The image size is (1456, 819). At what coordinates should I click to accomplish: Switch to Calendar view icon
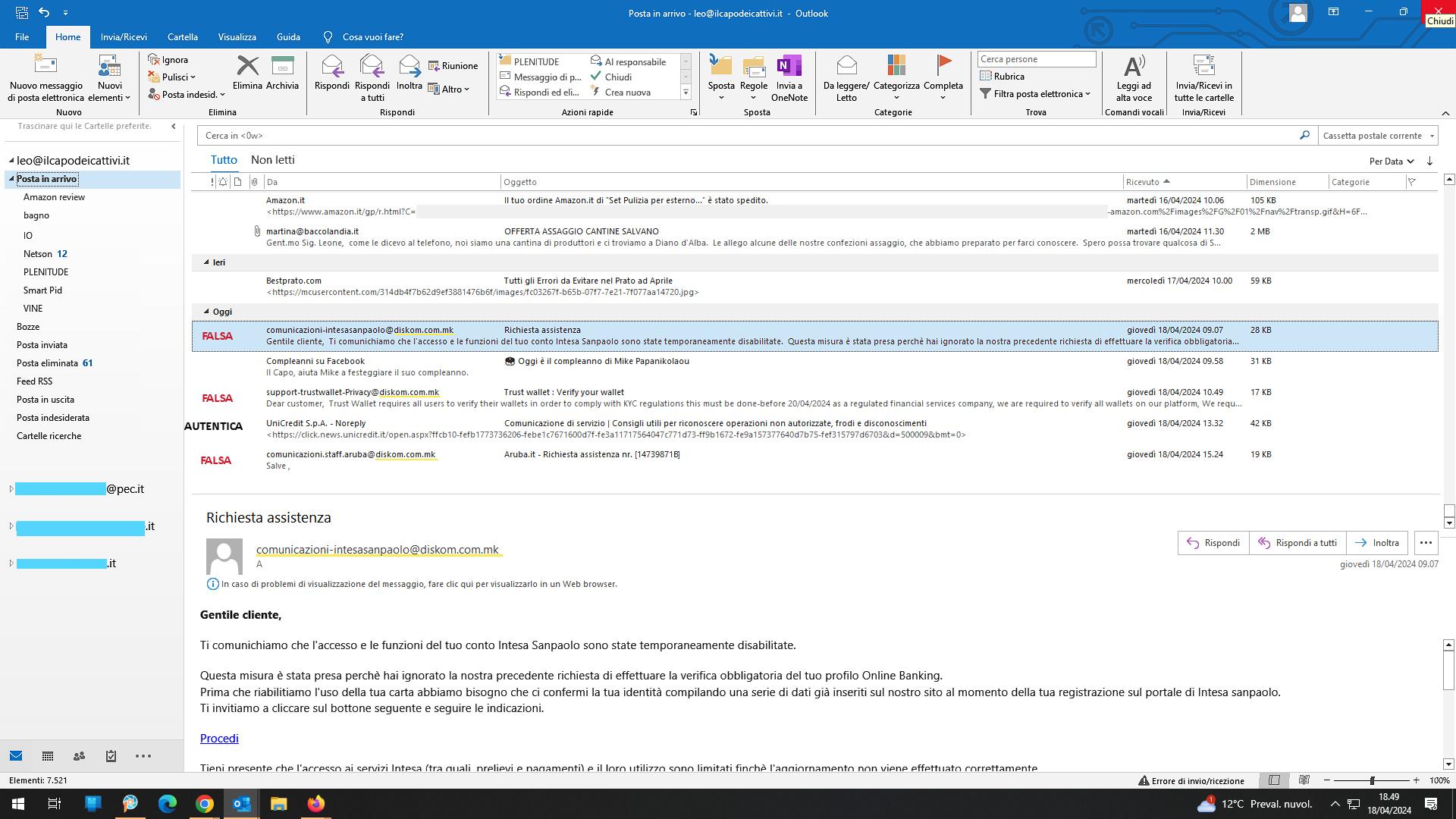[x=48, y=756]
